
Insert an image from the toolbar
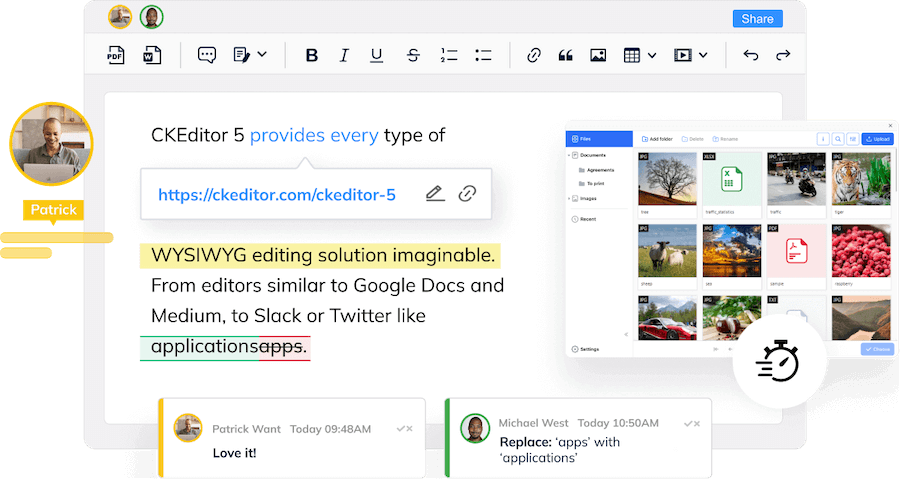pyautogui.click(x=598, y=55)
